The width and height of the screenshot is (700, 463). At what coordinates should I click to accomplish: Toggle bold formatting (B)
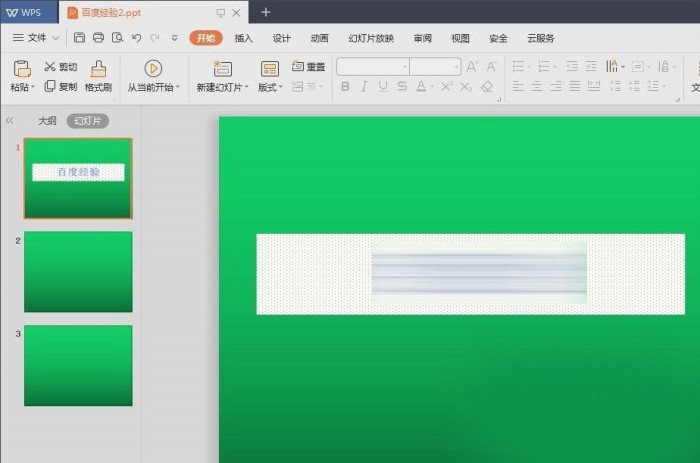pyautogui.click(x=345, y=87)
